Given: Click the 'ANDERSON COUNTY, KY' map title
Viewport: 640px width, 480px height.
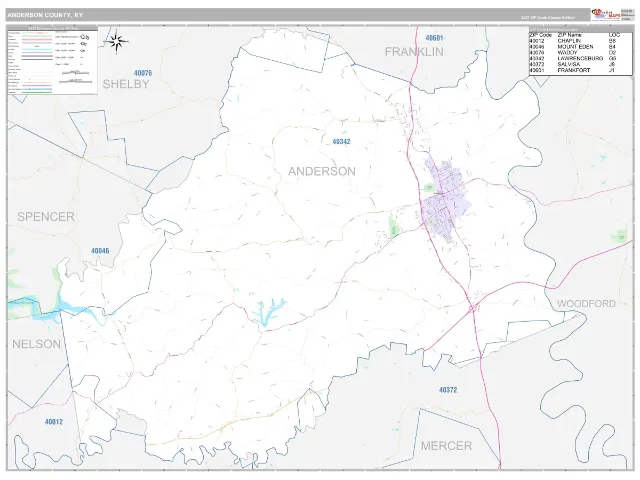Looking at the screenshot, I should tap(45, 15).
